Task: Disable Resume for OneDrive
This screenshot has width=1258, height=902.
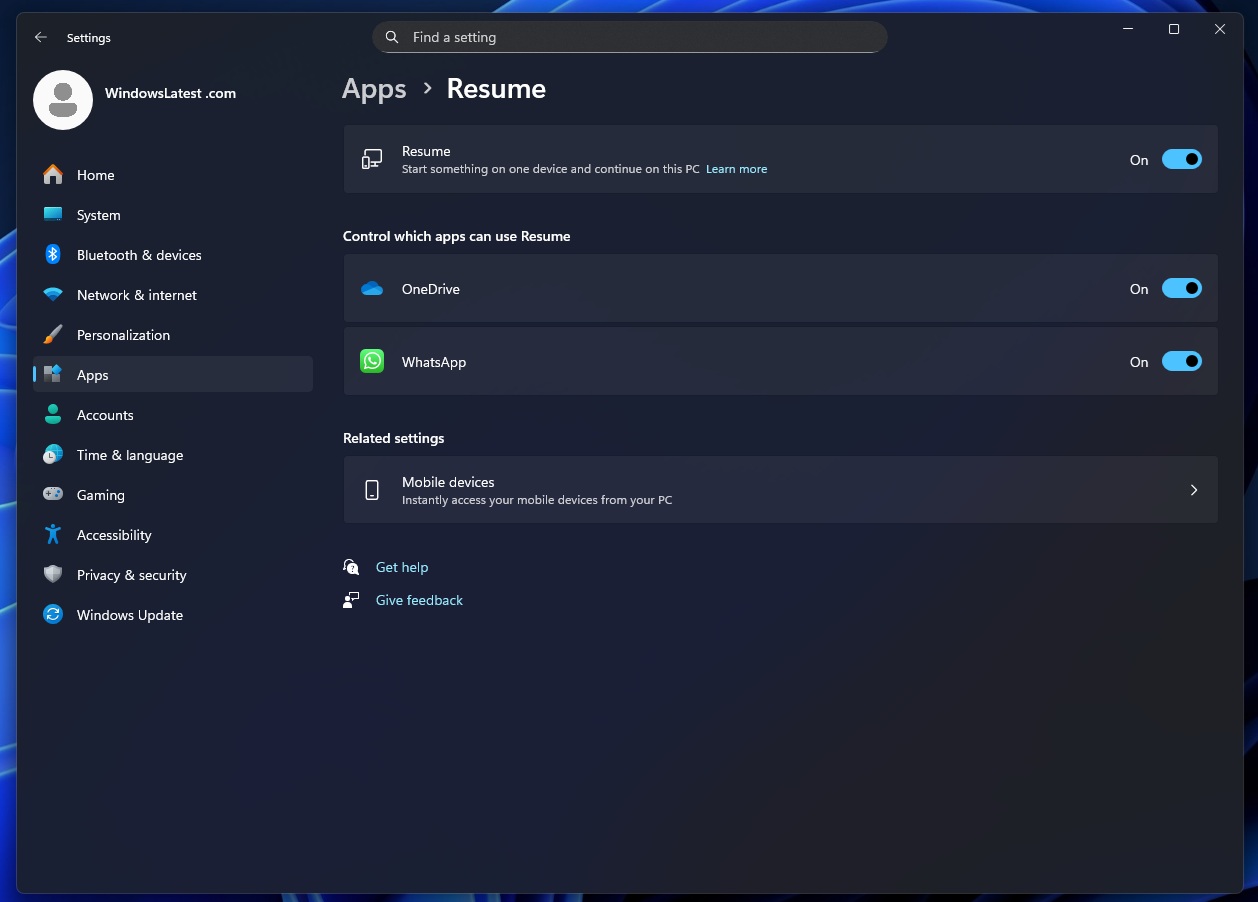Action: click(x=1181, y=288)
